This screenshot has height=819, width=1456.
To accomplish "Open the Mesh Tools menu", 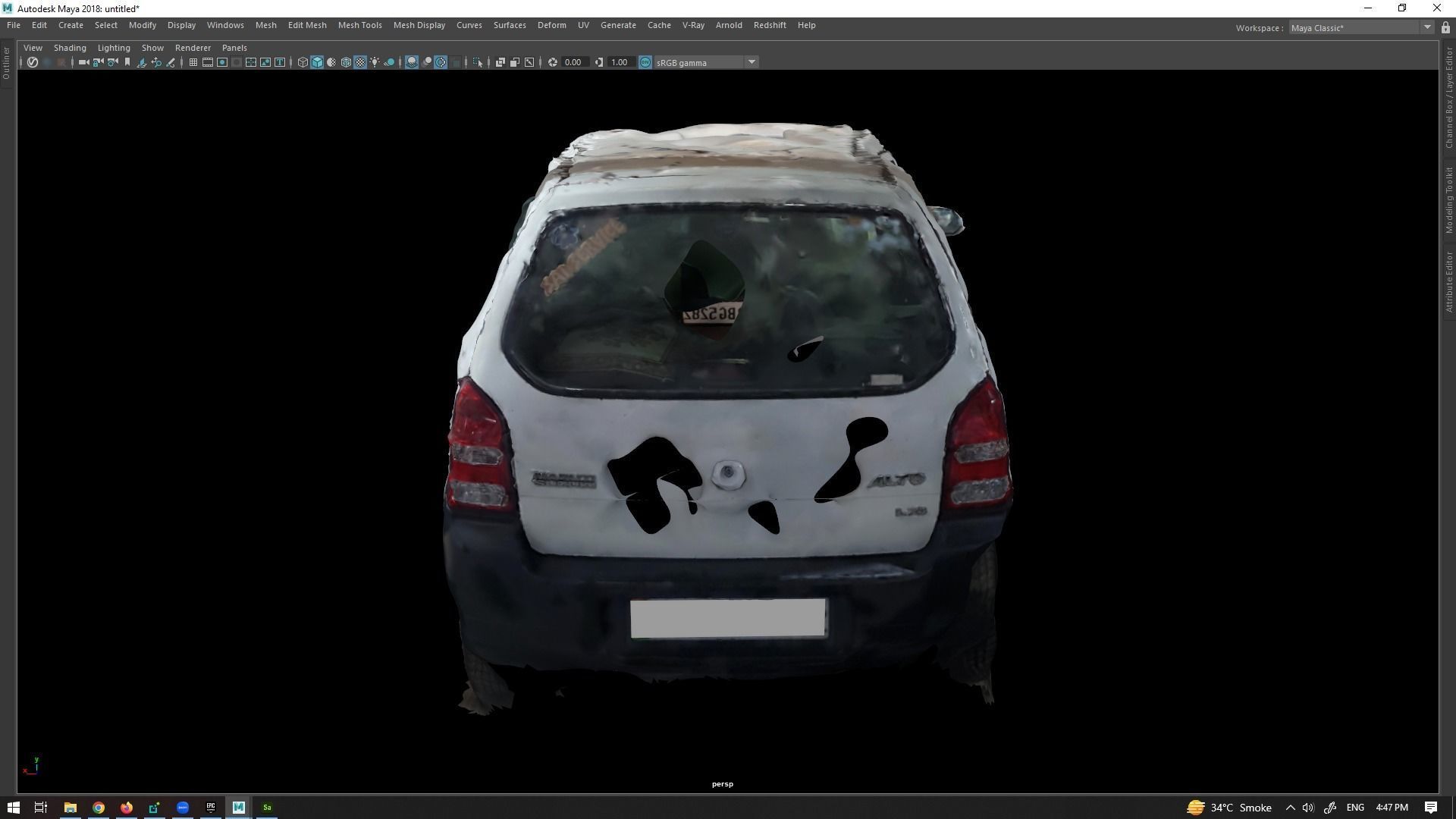I will (x=359, y=25).
